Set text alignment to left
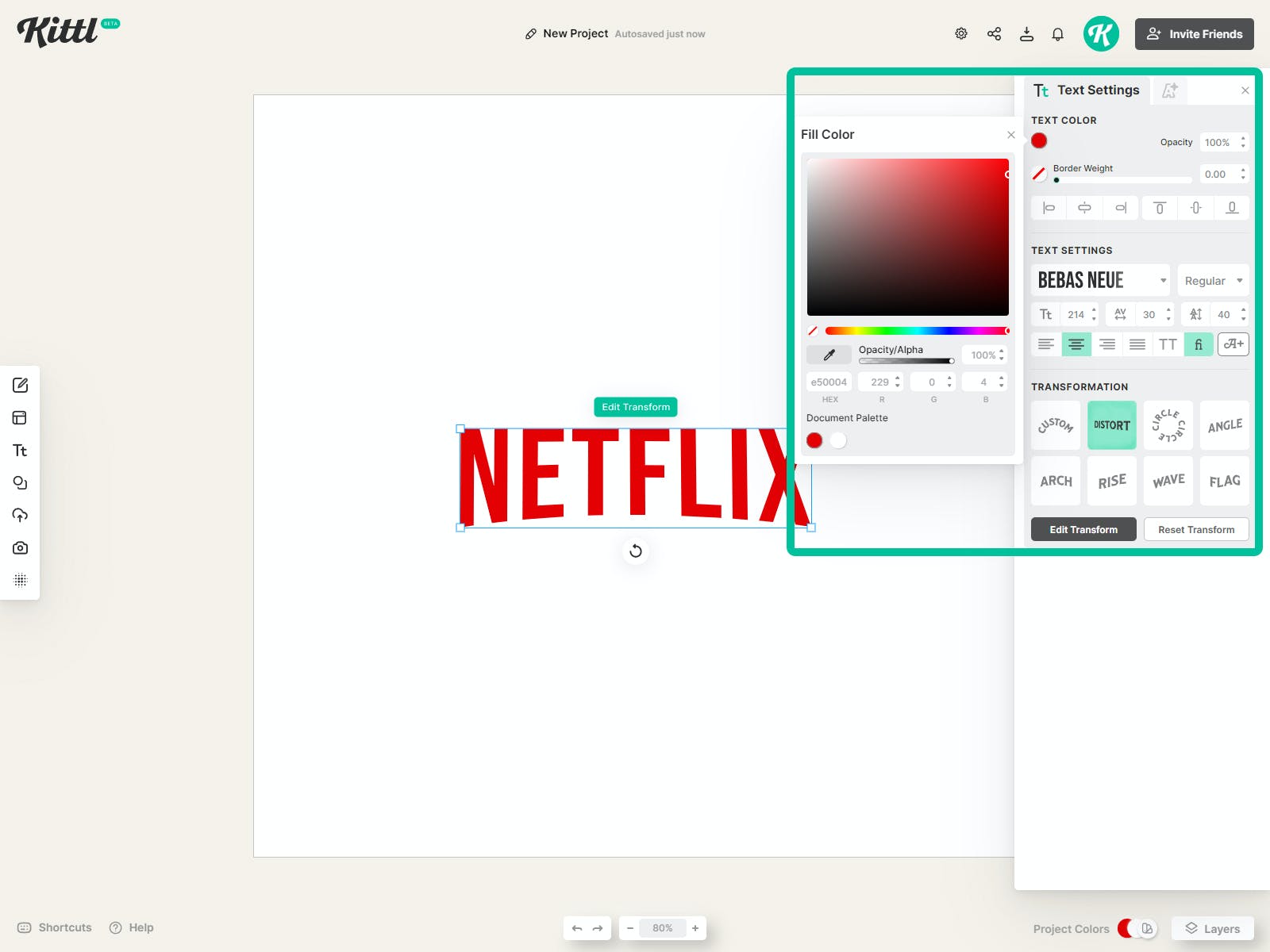Viewport: 1270px width, 952px height. click(x=1046, y=344)
